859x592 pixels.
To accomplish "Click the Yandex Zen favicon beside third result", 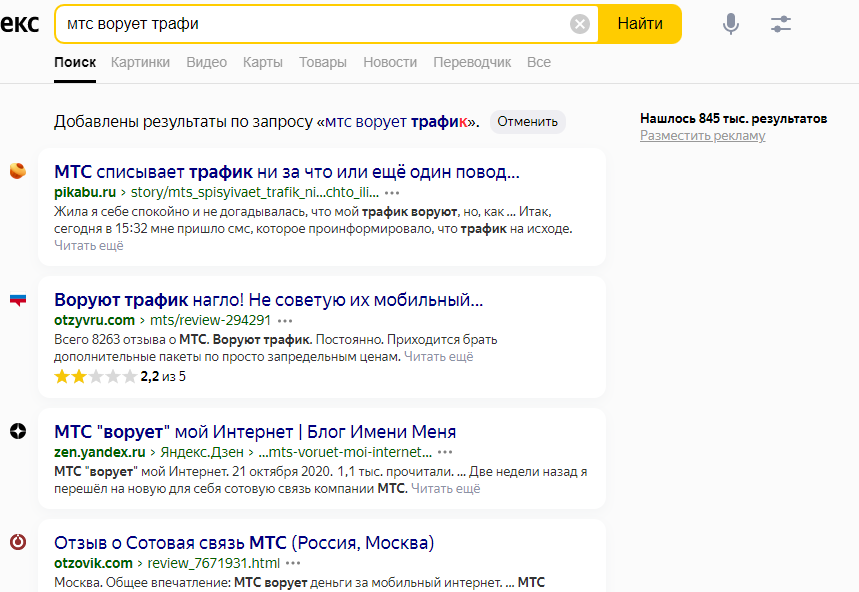I will click(17, 431).
